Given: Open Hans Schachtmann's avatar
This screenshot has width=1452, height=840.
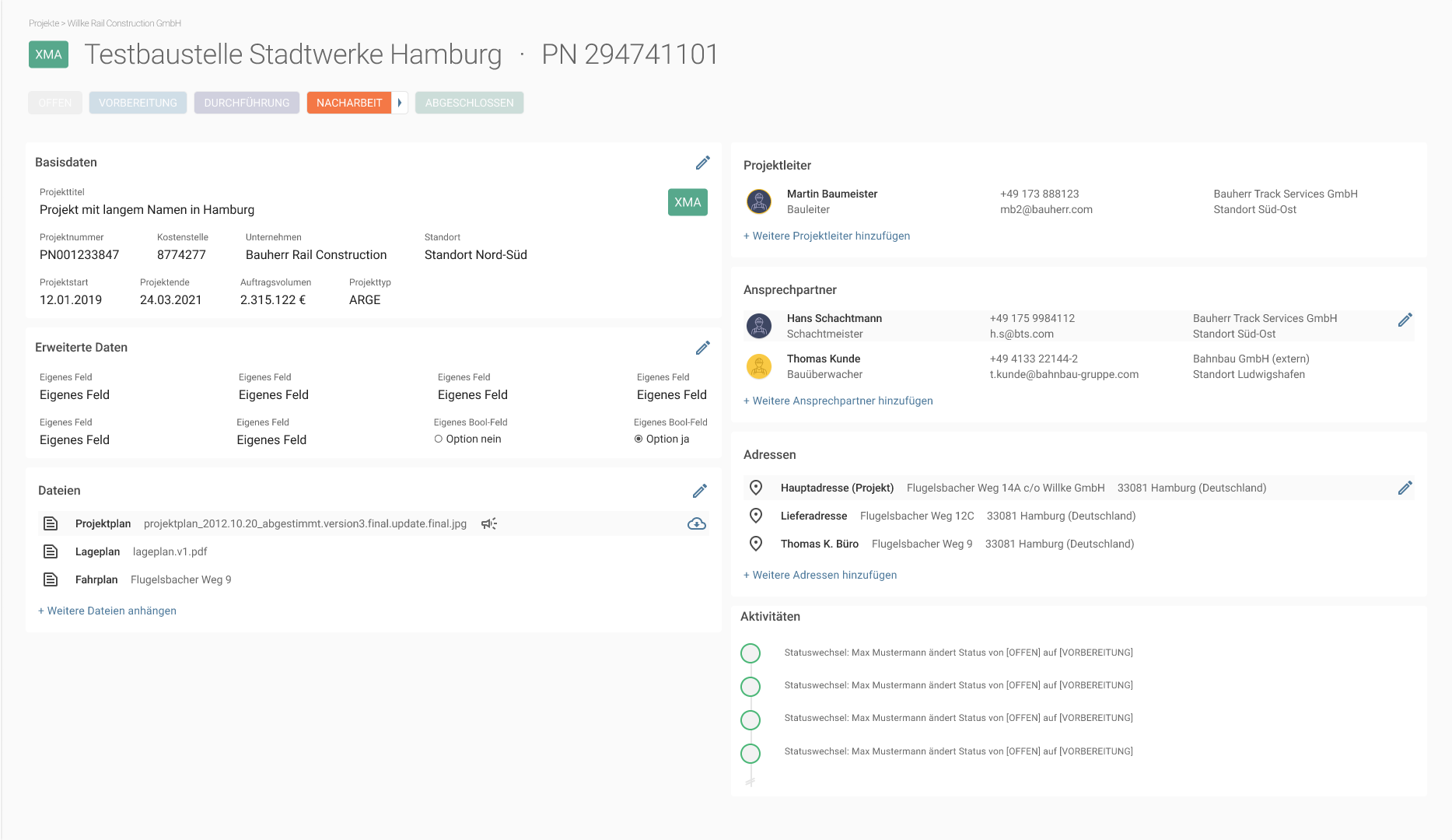Looking at the screenshot, I should [x=759, y=326].
